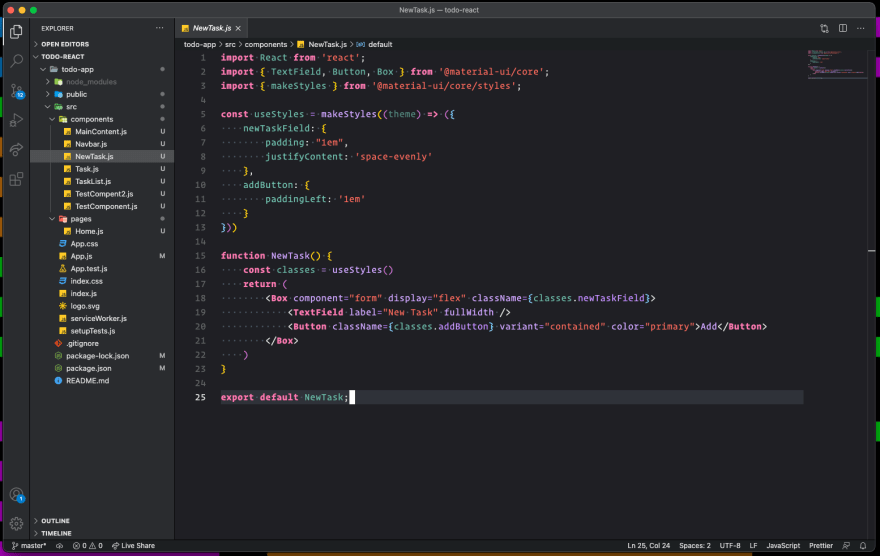Click the code minimap preview

(837, 65)
